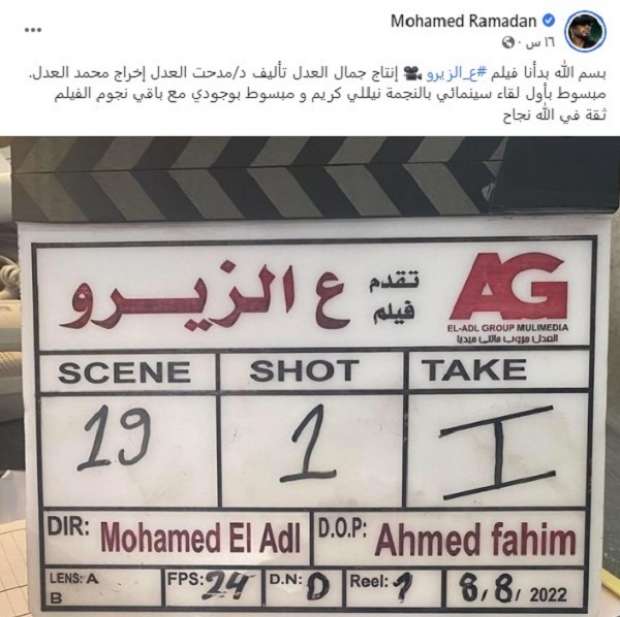
Task: Click the date 8/8/2022 on slate
Action: click(x=514, y=590)
